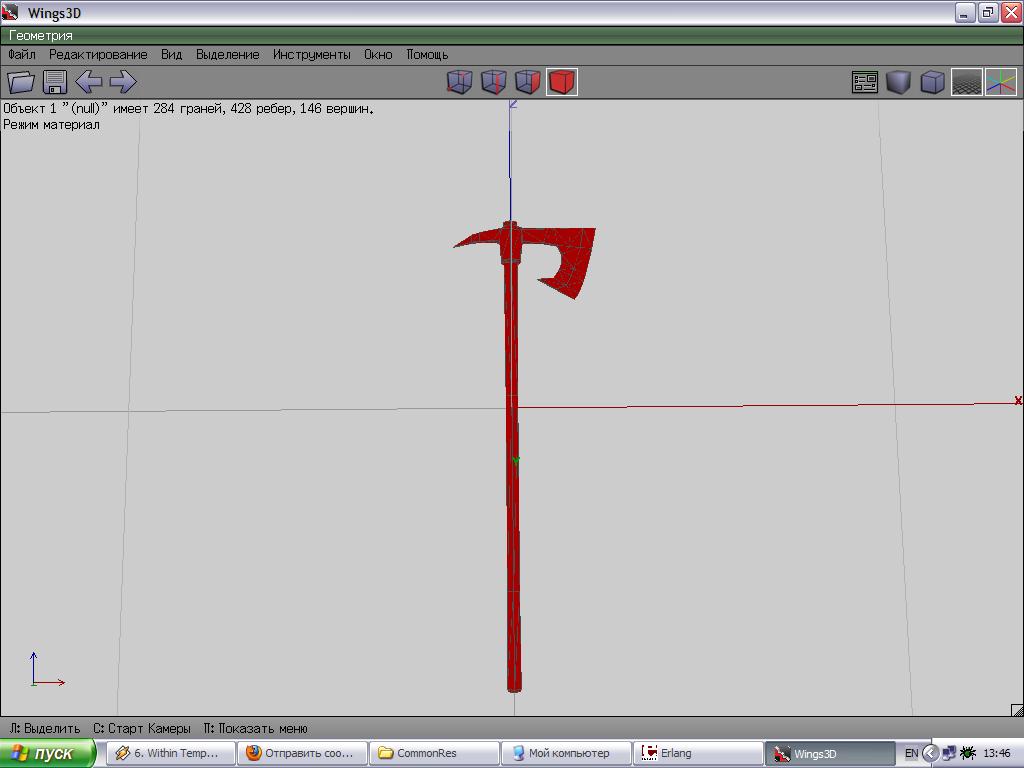Select the body selection mode red cube
The image size is (1024, 768).
562,82
